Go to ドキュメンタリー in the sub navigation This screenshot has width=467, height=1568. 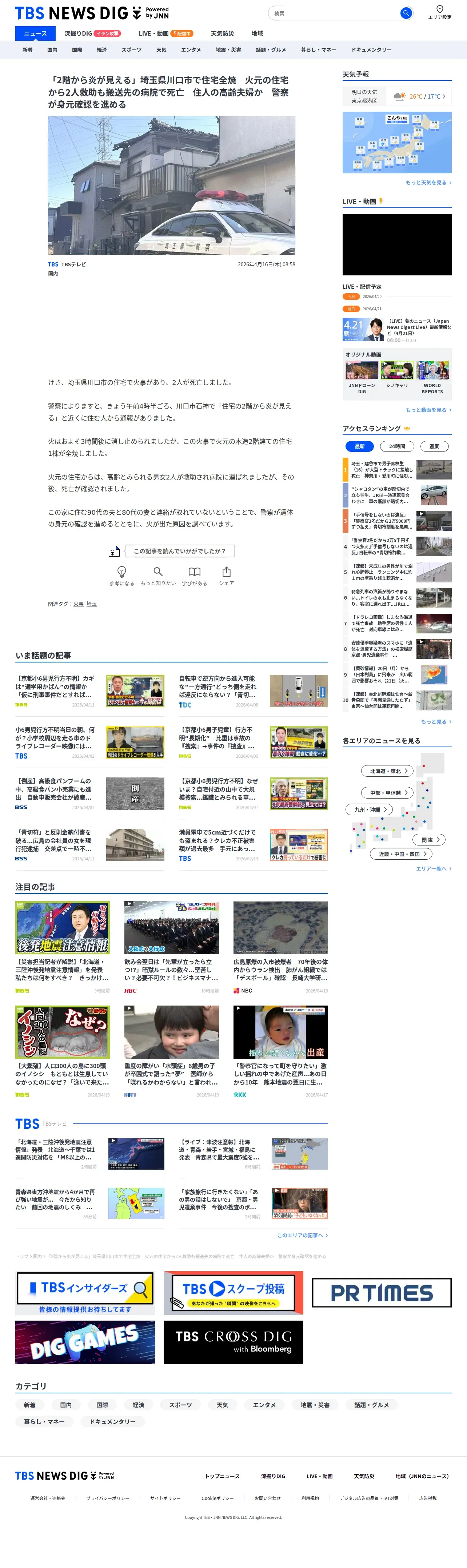[371, 50]
